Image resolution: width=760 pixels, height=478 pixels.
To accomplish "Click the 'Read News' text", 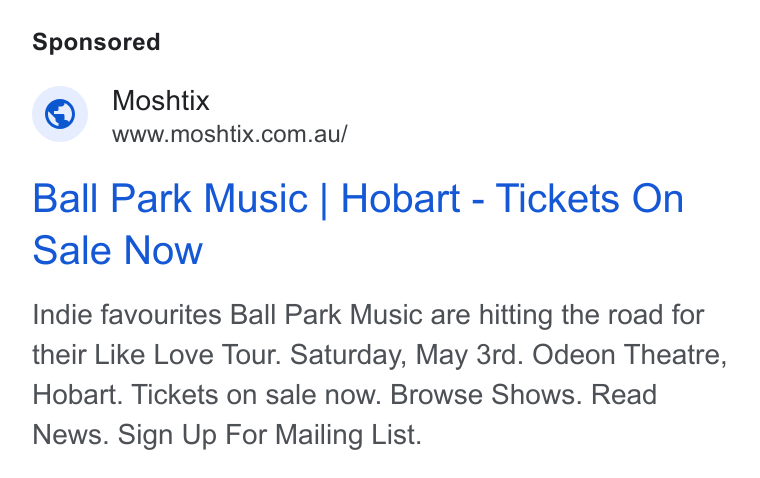I will (624, 394).
